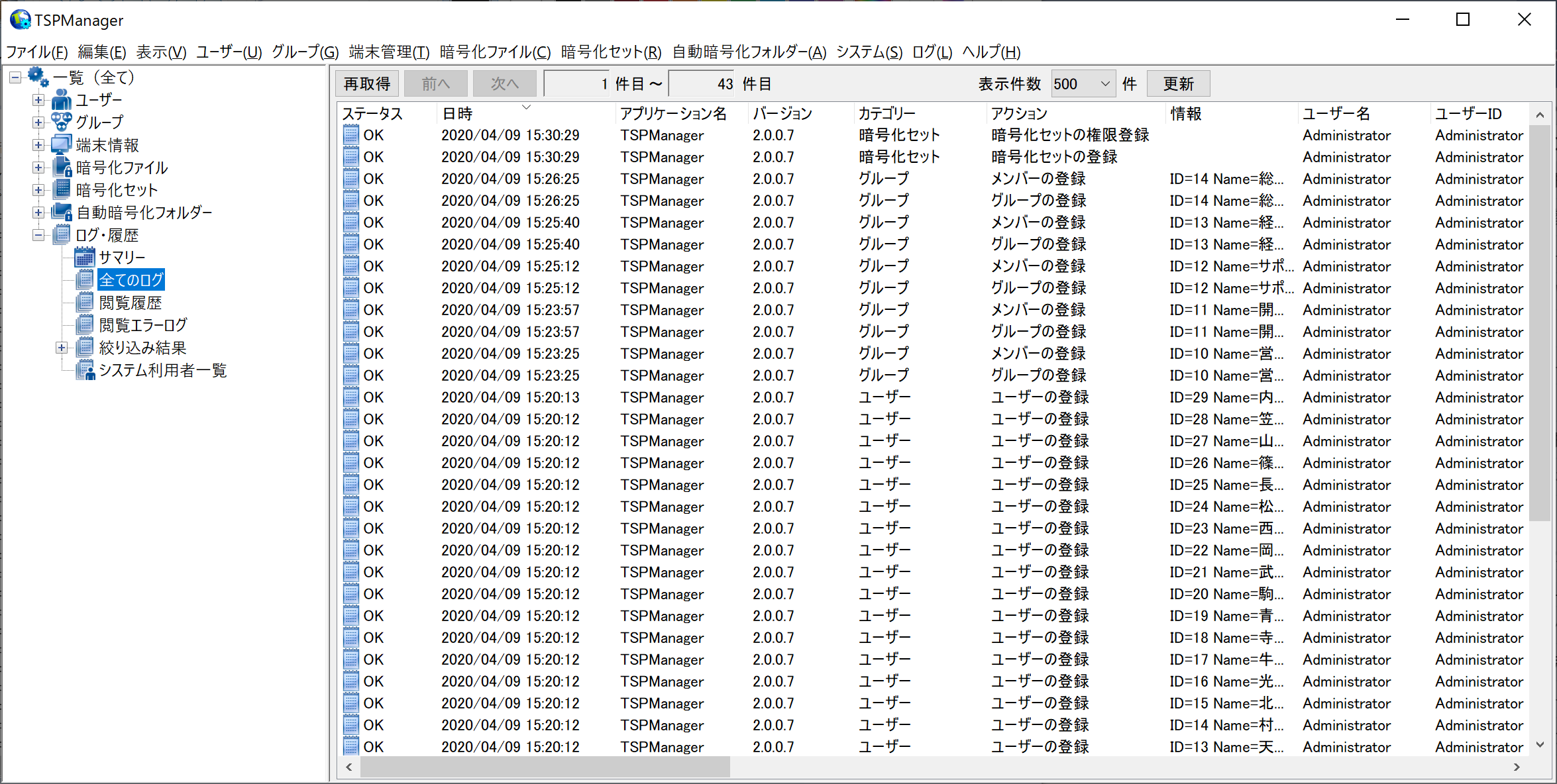Click the 端末情報 monitor icon
The width and height of the screenshot is (1557, 784).
click(62, 145)
